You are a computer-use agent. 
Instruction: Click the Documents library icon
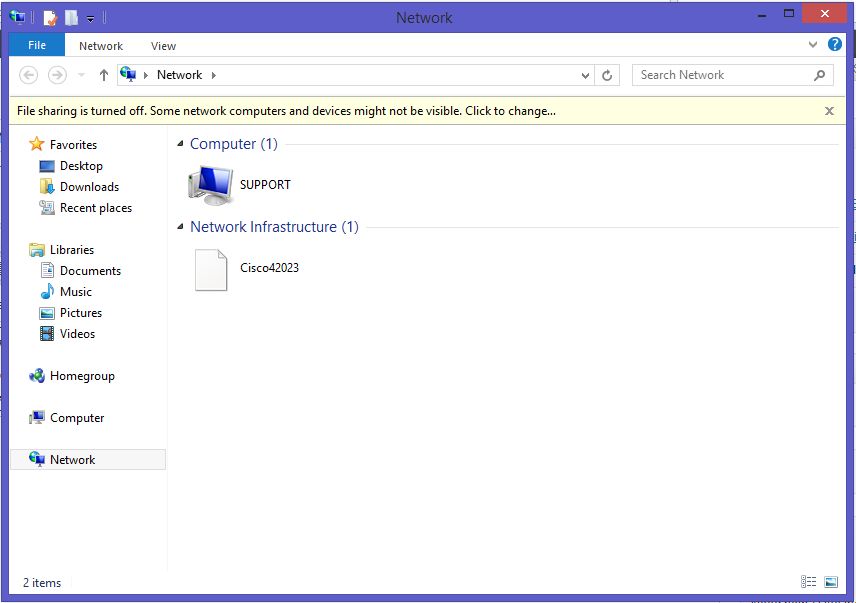click(x=47, y=270)
